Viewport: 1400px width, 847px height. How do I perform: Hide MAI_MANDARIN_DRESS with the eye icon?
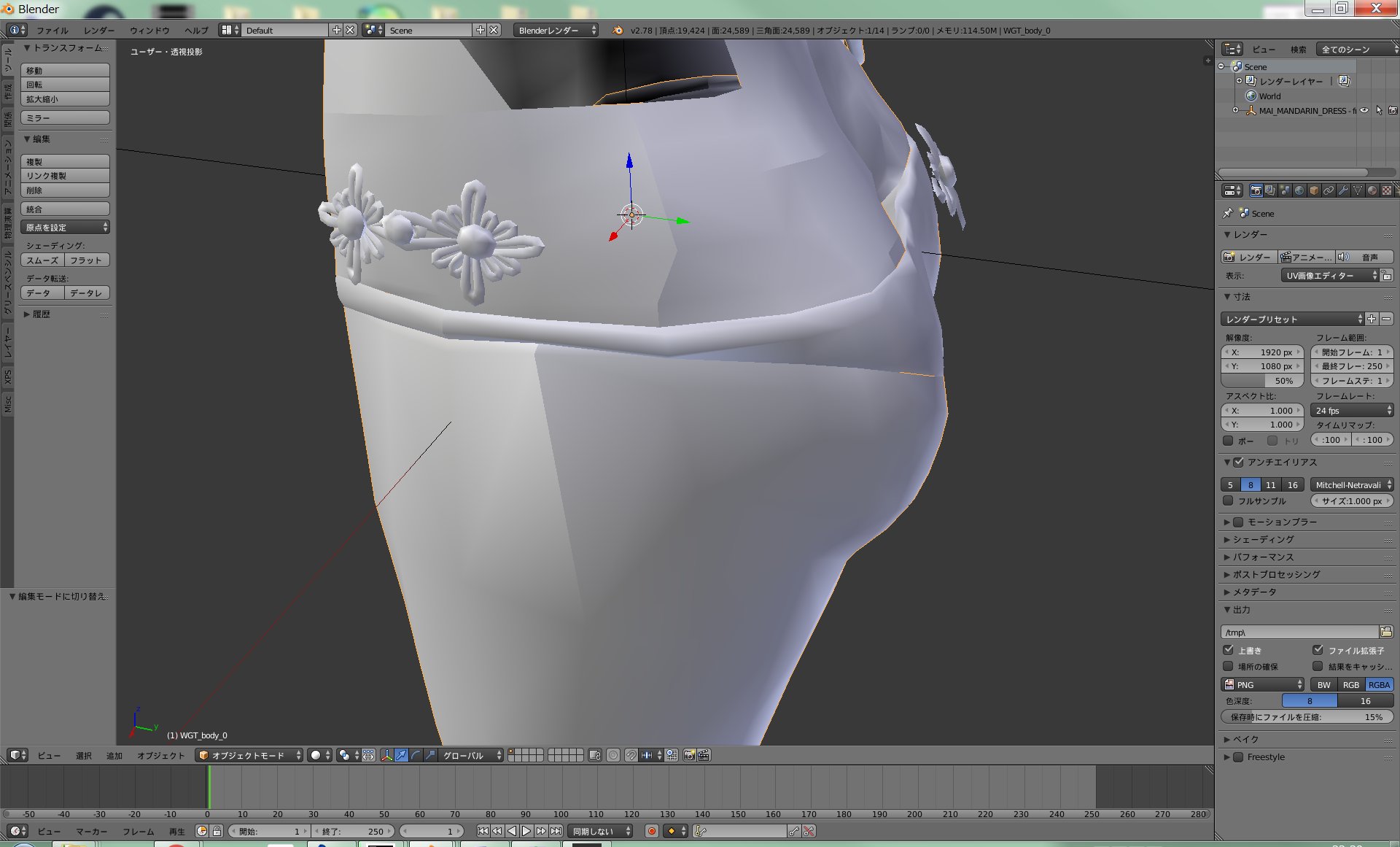click(x=1364, y=111)
